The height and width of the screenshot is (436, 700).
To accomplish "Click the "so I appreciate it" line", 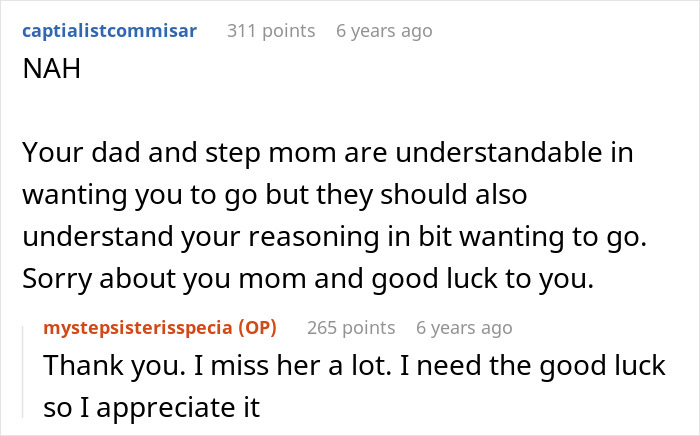I will (x=151, y=406).
